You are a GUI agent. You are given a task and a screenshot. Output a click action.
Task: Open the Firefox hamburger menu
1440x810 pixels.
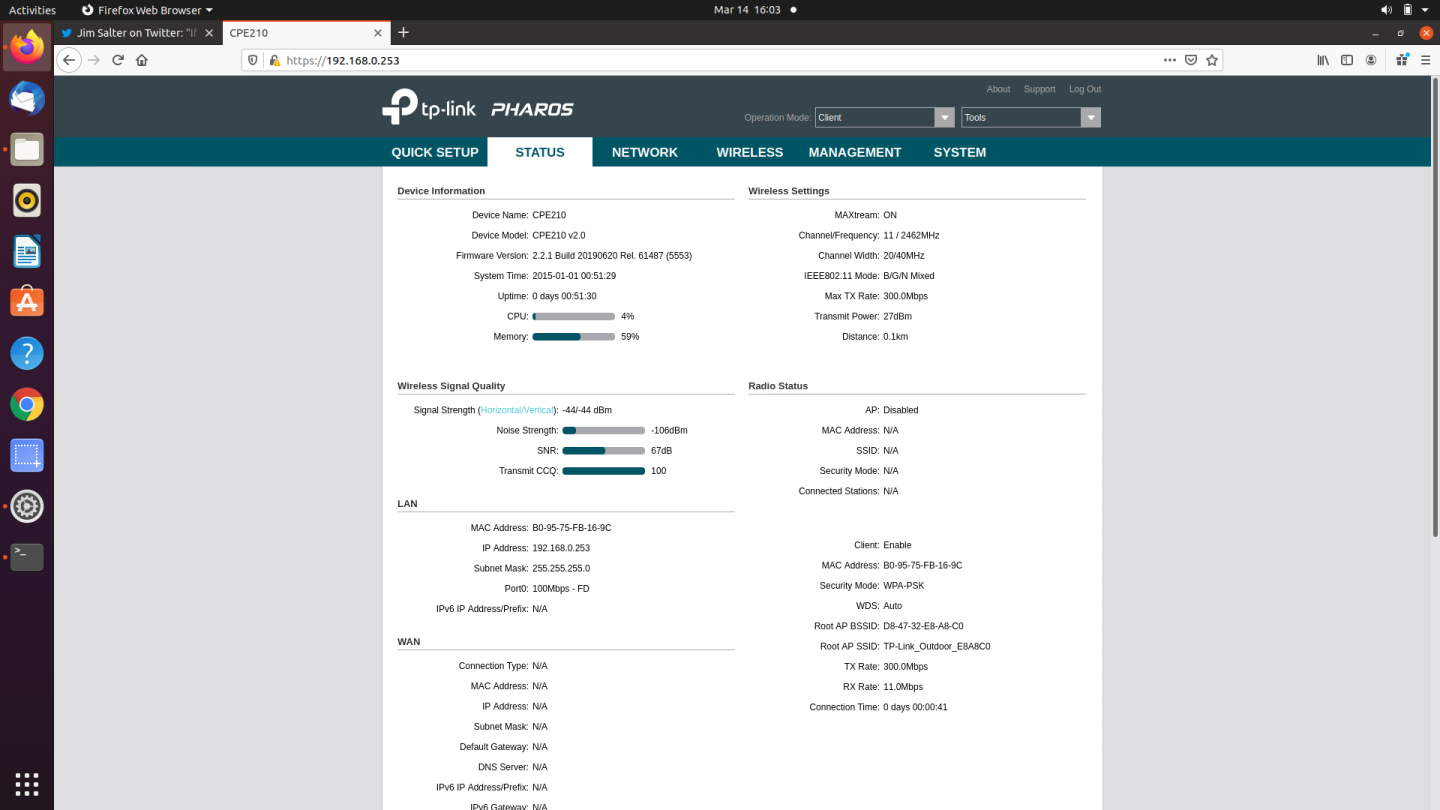tap(1426, 60)
